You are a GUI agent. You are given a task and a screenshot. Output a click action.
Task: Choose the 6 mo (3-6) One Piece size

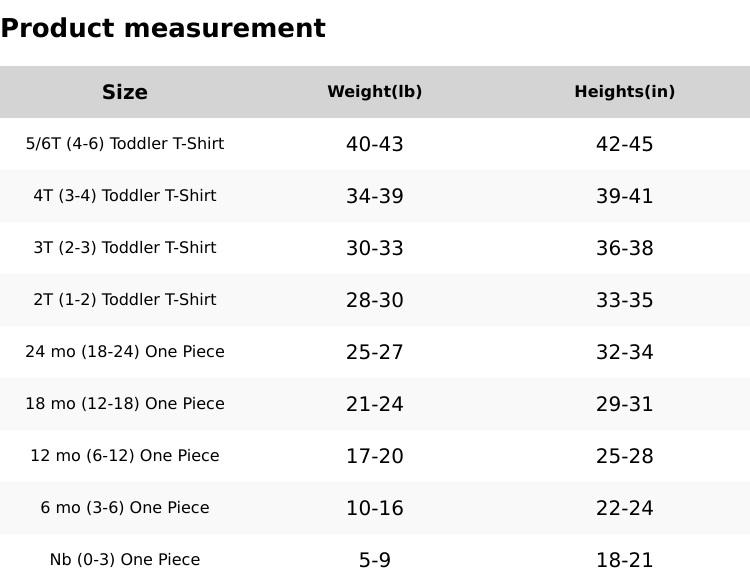pyautogui.click(x=125, y=508)
